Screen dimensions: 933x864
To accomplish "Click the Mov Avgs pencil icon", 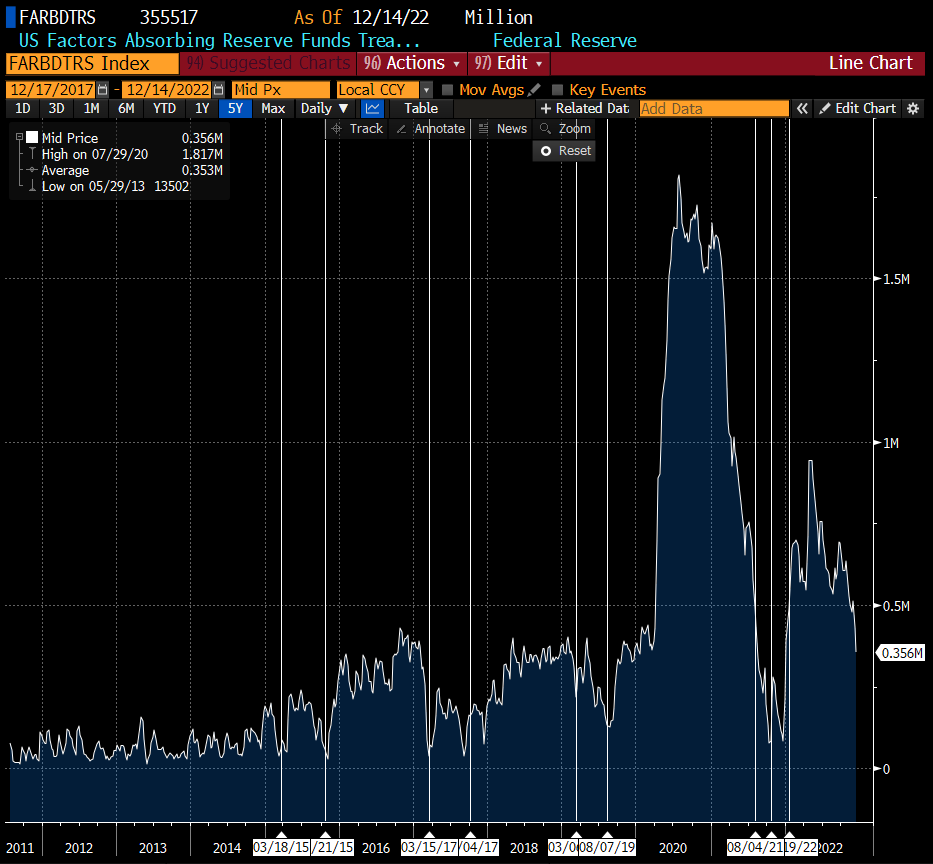I will coord(535,90).
